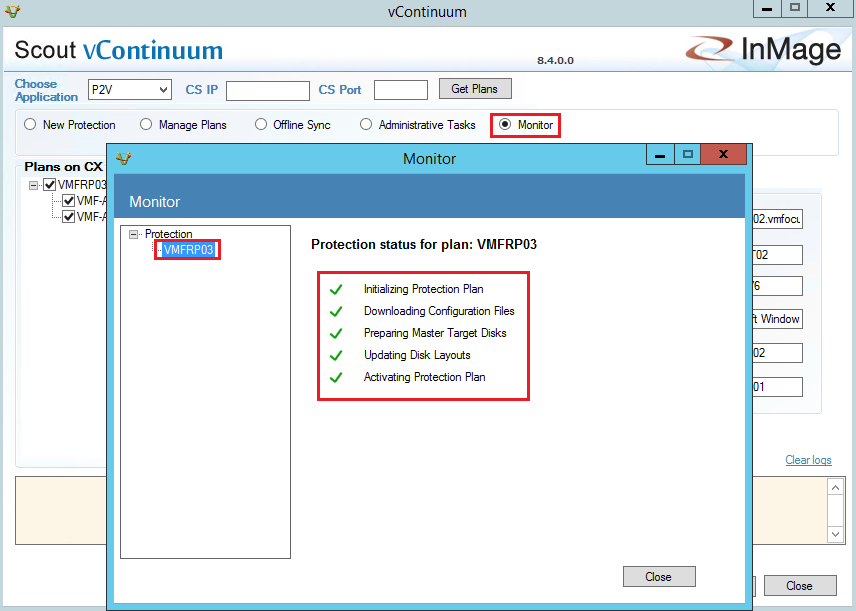This screenshot has width=856, height=611.
Task: Click the checkmark beside Activating Protection Plan
Action: 336,377
